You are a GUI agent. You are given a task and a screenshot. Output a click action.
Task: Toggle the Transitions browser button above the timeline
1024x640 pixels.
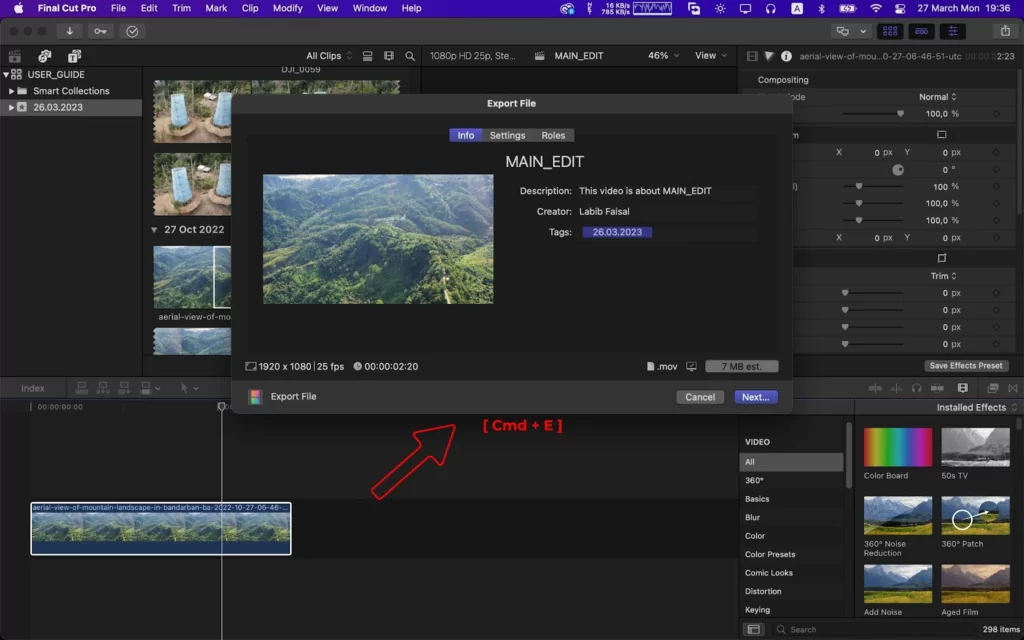(1013, 388)
